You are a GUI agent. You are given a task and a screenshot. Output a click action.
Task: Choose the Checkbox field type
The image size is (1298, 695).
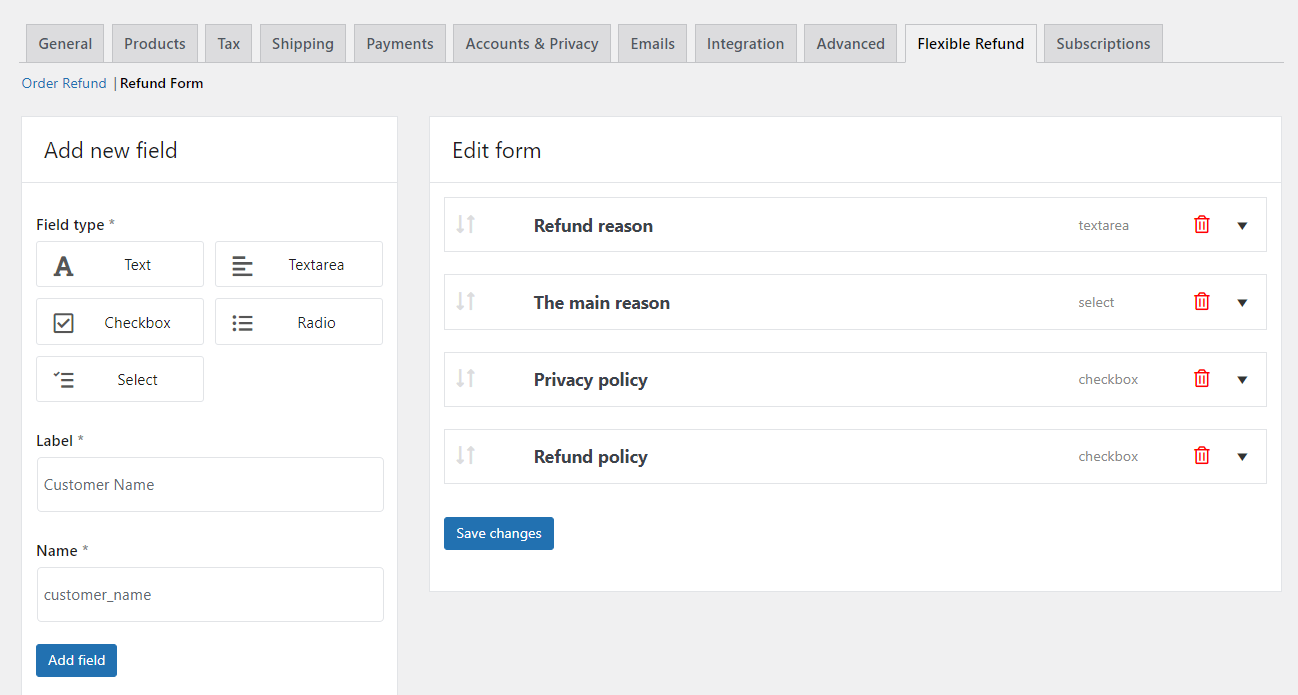point(120,322)
